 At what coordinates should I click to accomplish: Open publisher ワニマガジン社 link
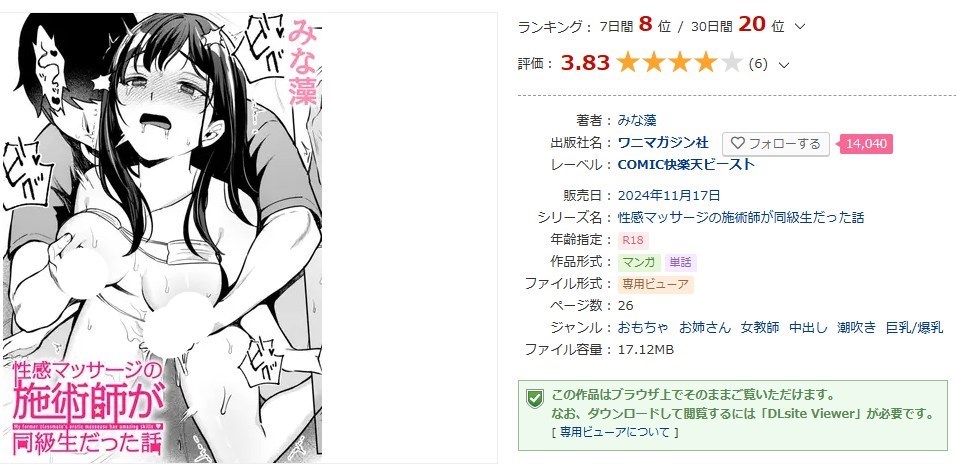[663, 143]
